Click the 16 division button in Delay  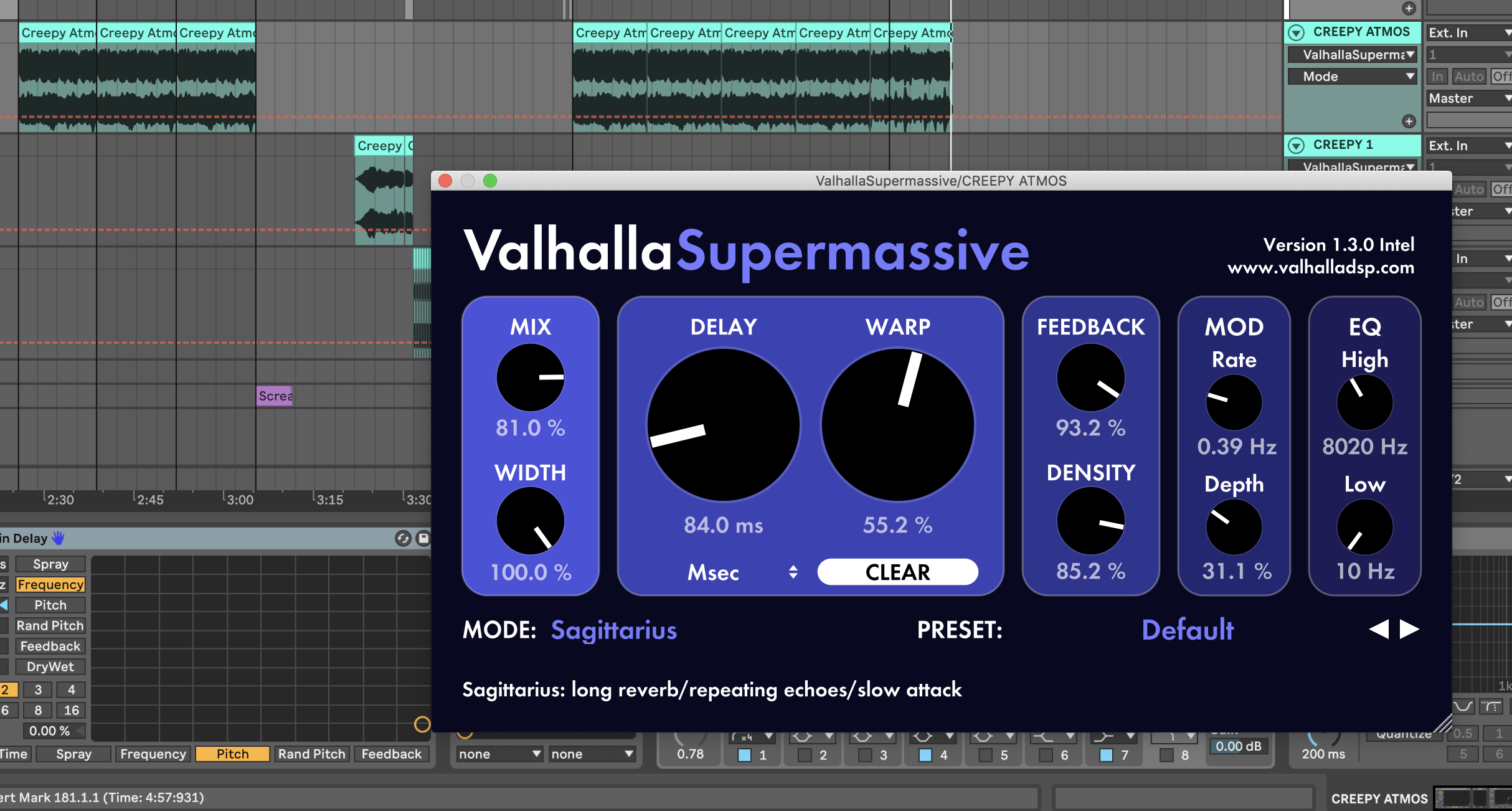71,710
